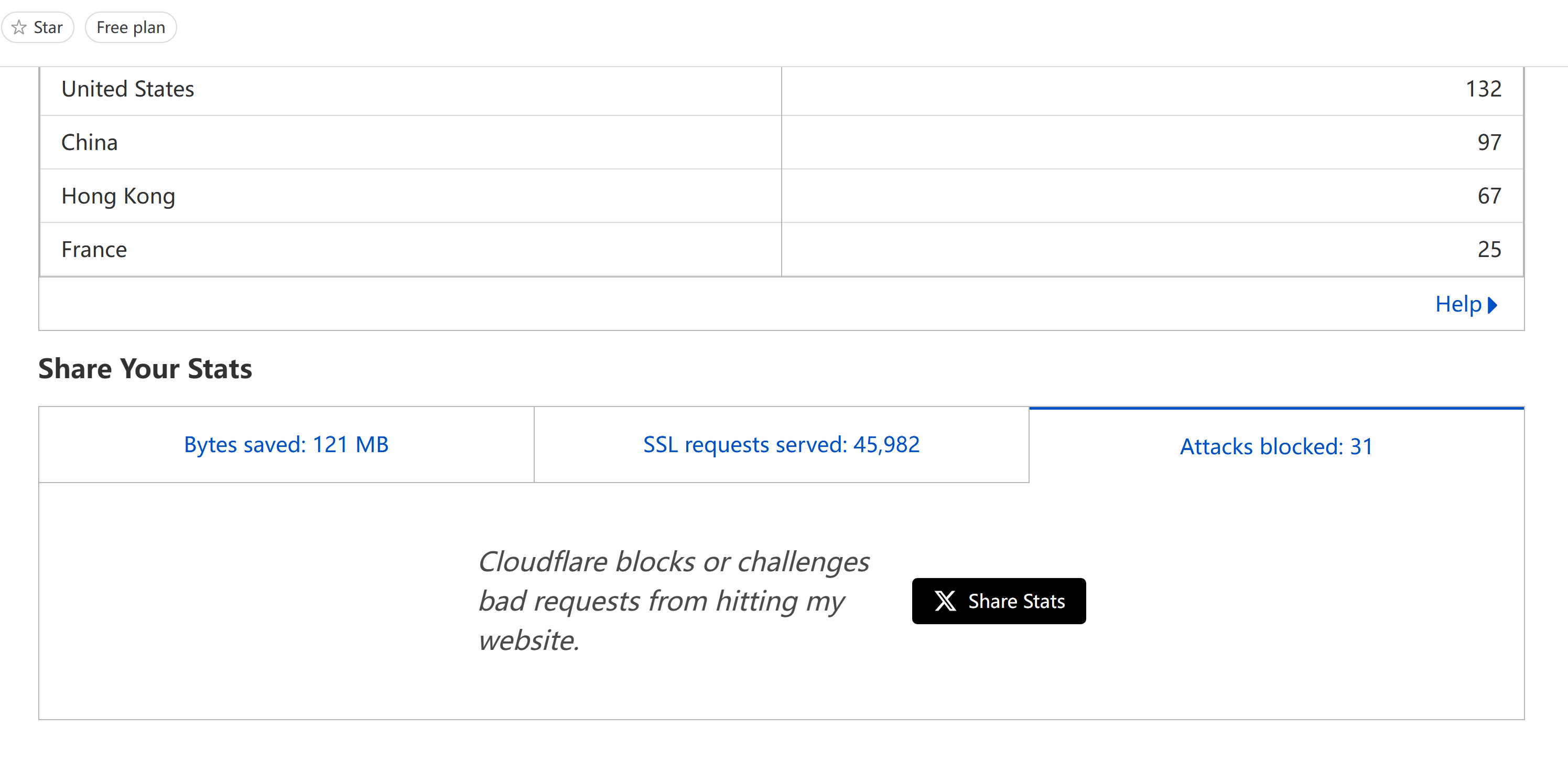Select the United States table row
The height and width of the screenshot is (759, 1568).
pyautogui.click(x=782, y=90)
